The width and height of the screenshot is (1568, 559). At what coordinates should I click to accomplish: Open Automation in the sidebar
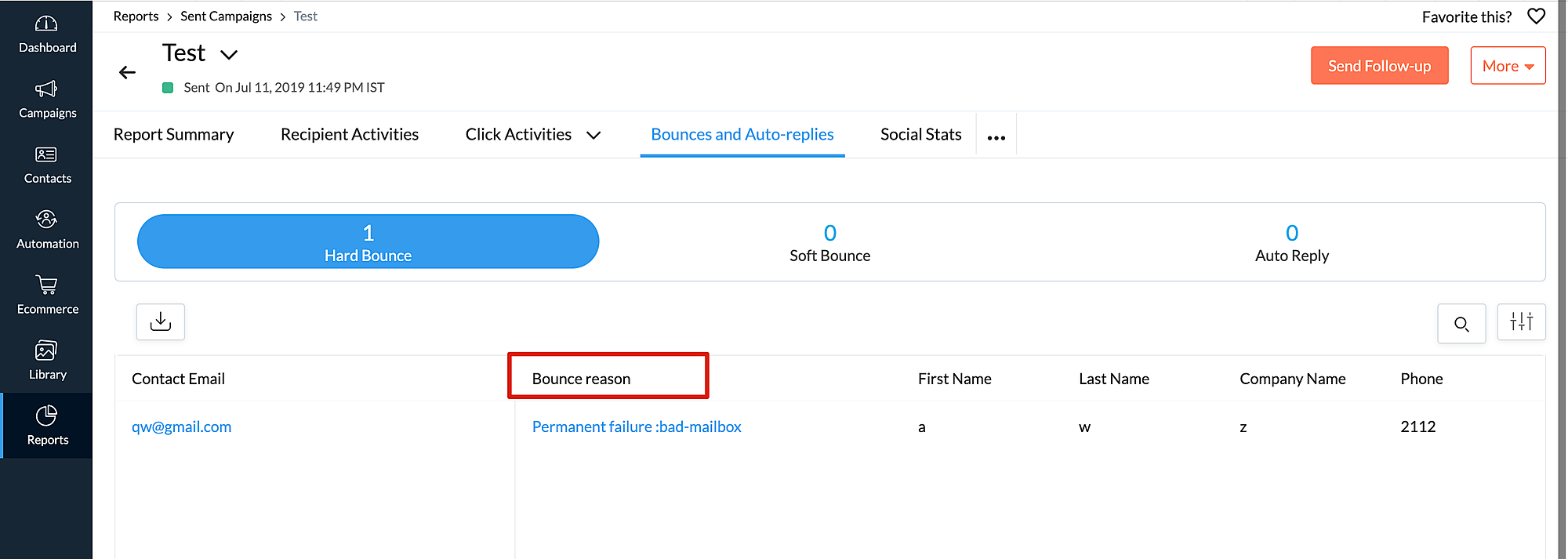pos(47,230)
